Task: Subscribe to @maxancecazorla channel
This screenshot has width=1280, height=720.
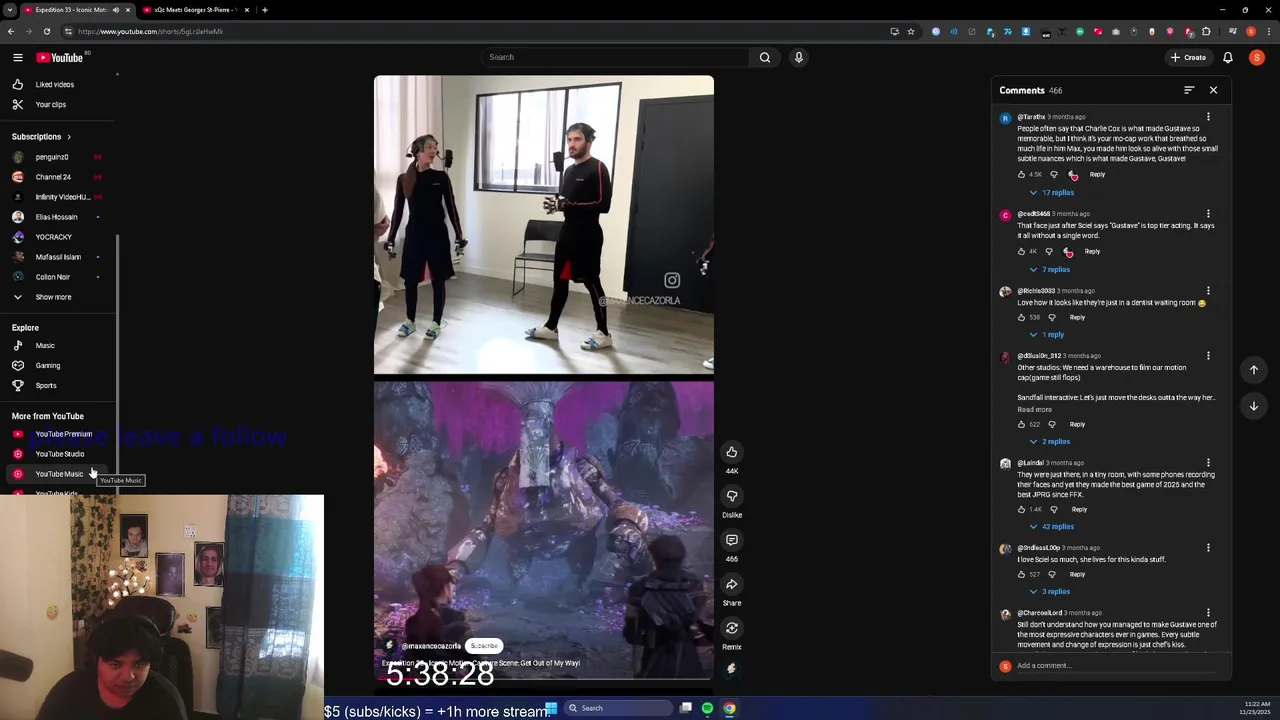Action: 484,646
